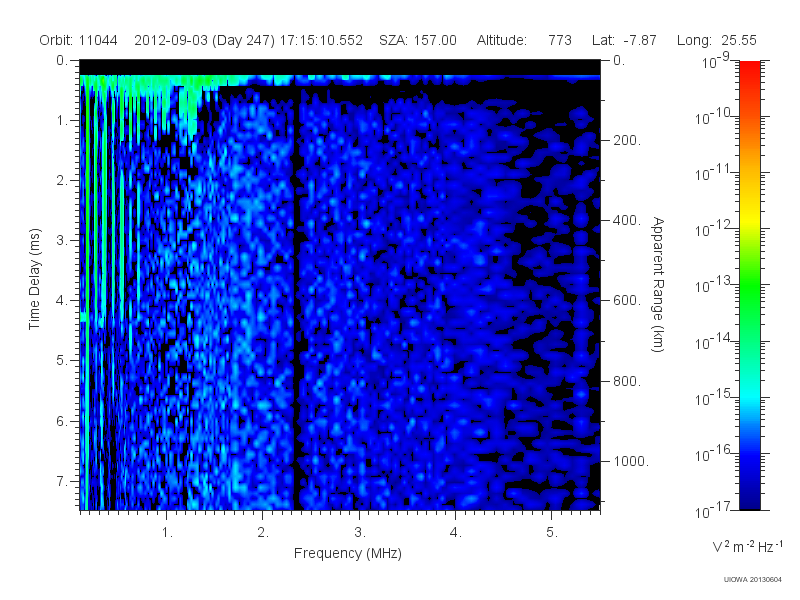Click the frequency tick label '5.'
This screenshot has height=600, width=800.
(552, 533)
